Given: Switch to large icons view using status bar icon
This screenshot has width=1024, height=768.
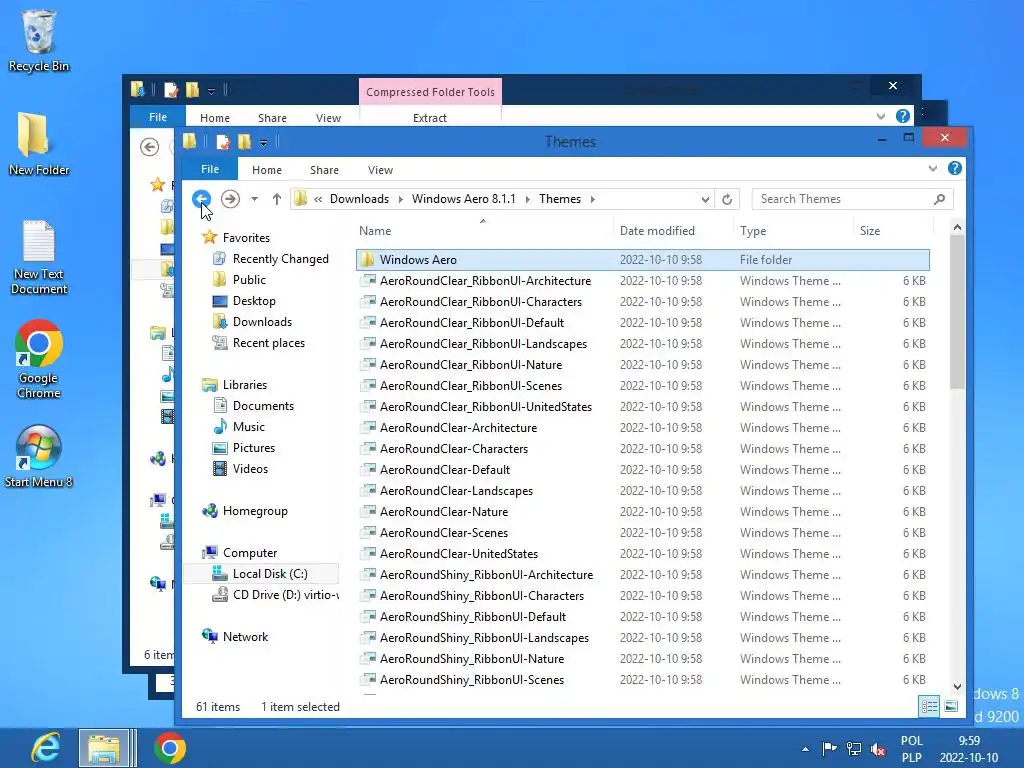Looking at the screenshot, I should (x=951, y=706).
